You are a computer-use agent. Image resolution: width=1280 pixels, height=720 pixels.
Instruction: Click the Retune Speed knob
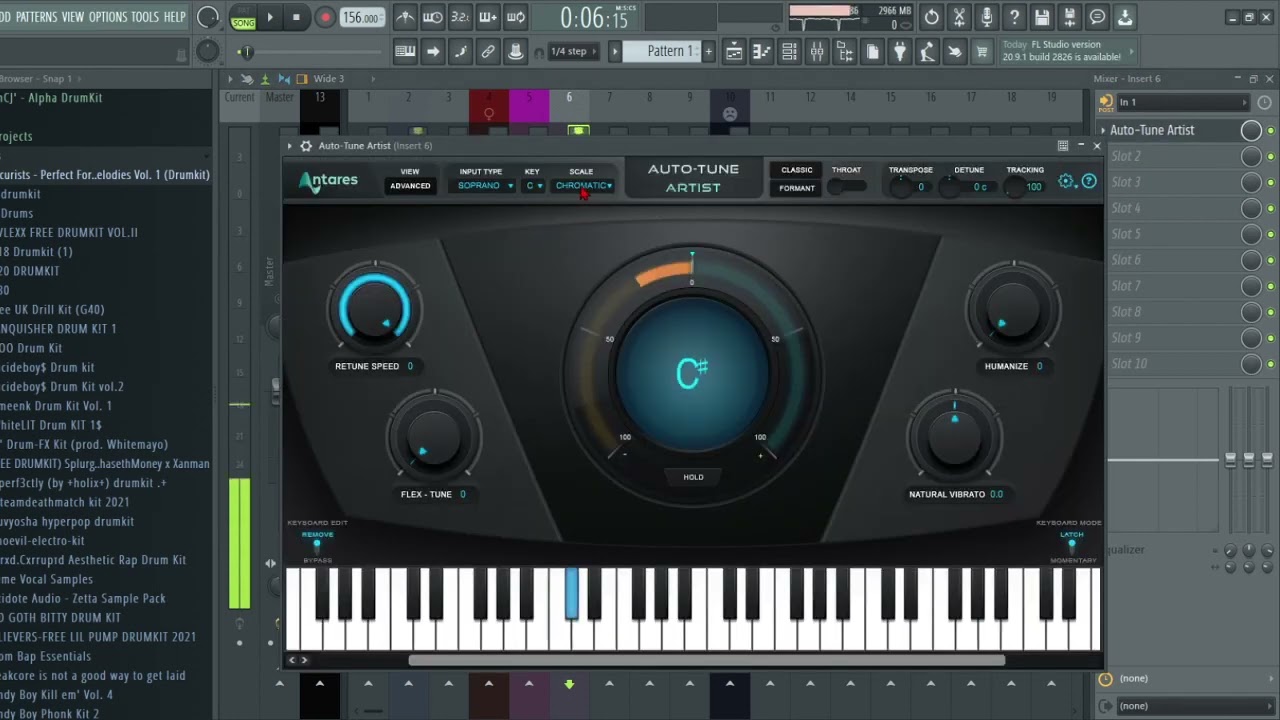point(374,310)
